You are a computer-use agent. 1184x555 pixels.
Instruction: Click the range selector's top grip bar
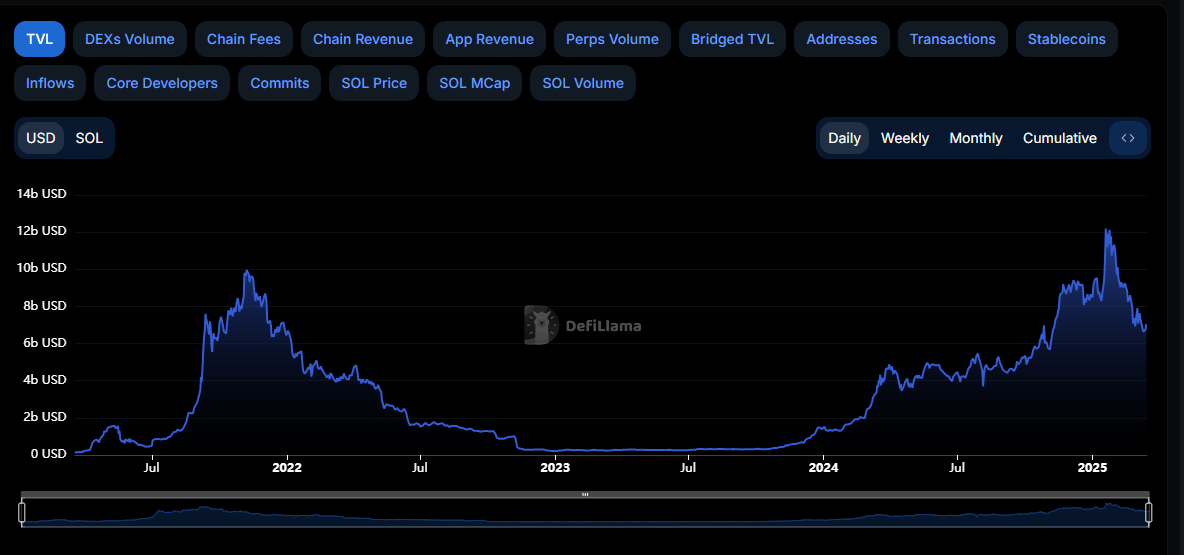[x=585, y=495]
